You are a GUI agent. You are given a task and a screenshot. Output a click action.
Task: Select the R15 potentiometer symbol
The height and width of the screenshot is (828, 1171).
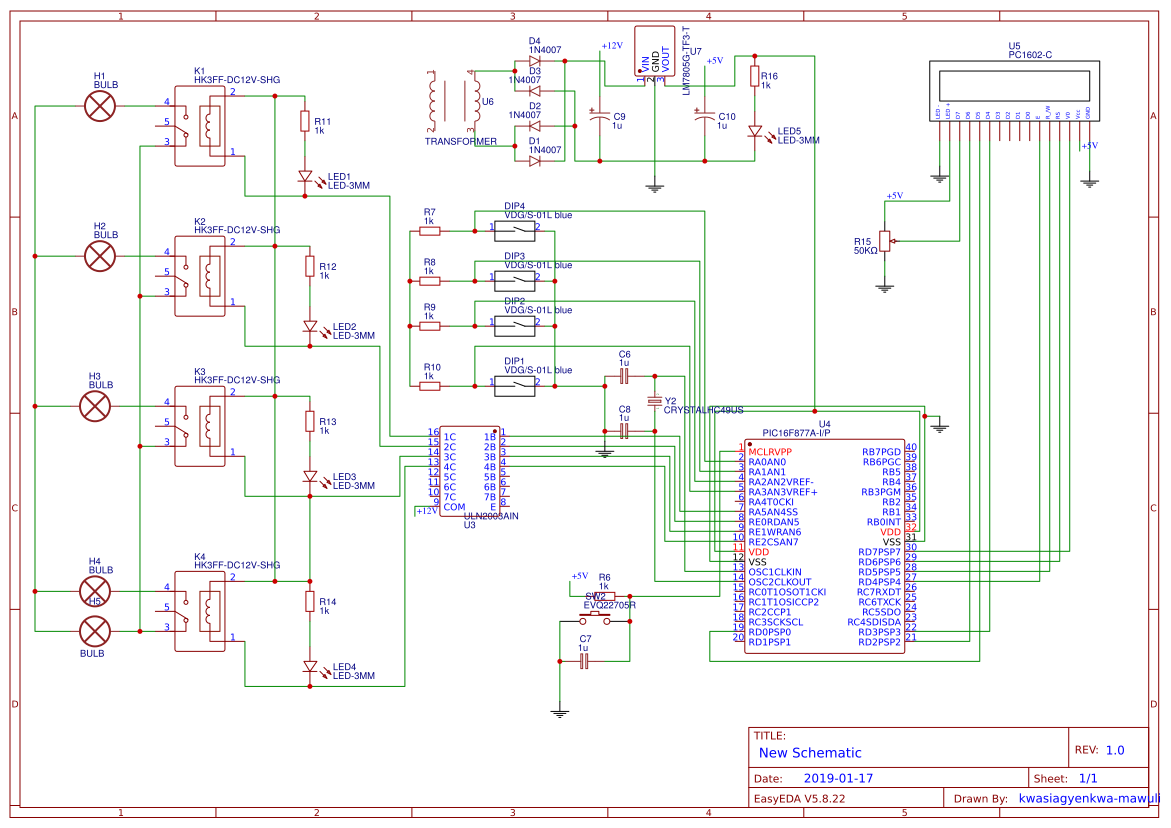pos(885,240)
